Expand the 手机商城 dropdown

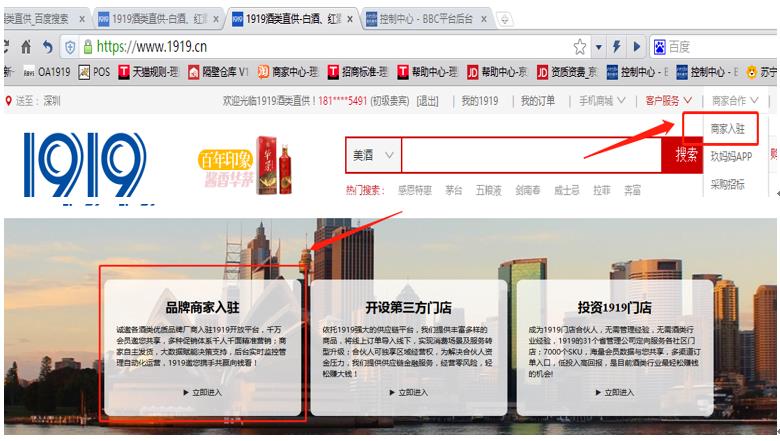coord(602,101)
